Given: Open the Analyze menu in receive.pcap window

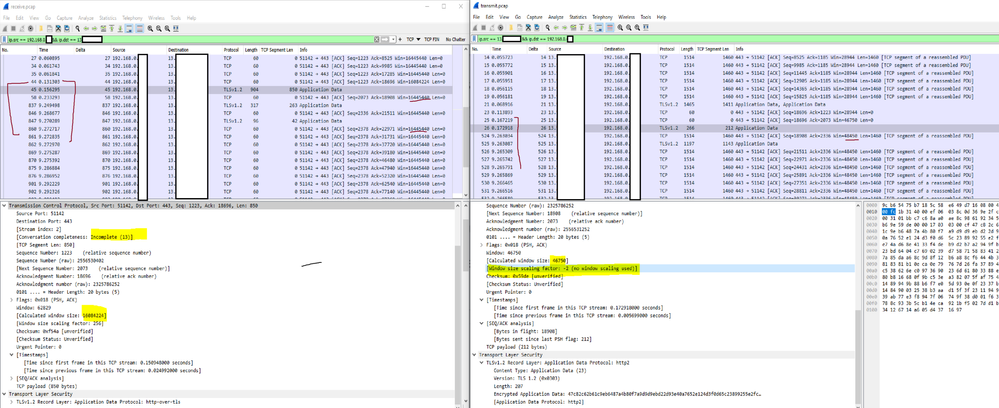Looking at the screenshot, I should point(85,18).
